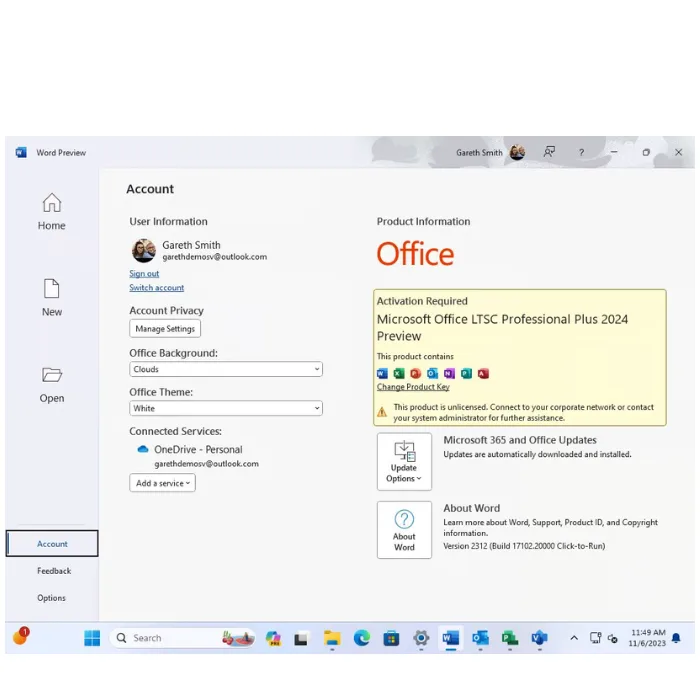Click the gareth email under OneDrive - Personal

206,463
